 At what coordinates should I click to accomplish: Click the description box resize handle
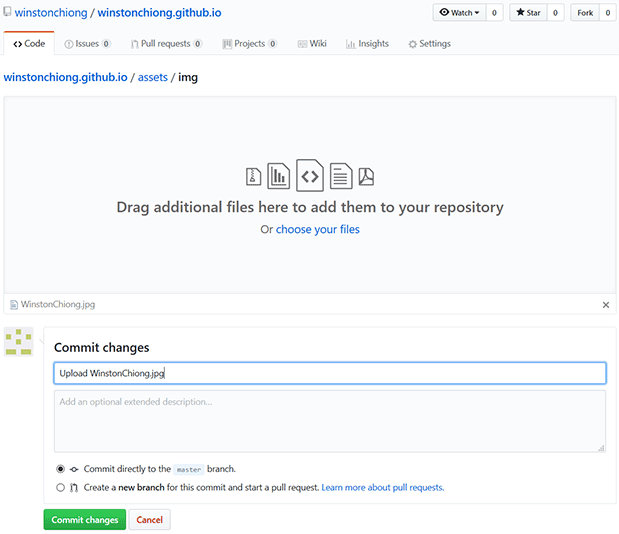(601, 448)
